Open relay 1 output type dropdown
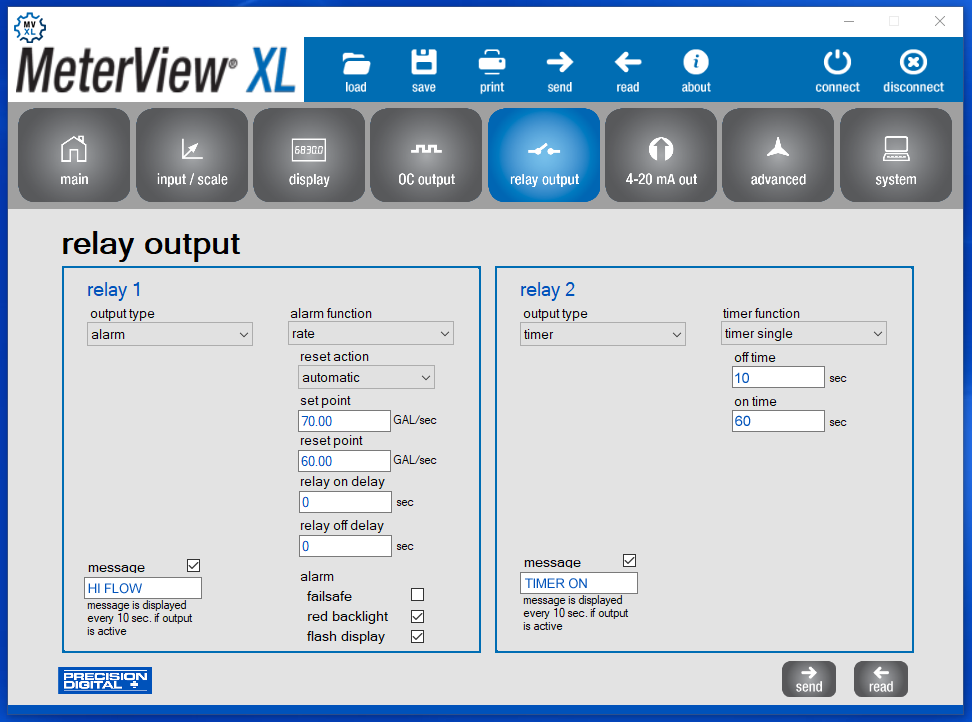 click(170, 334)
